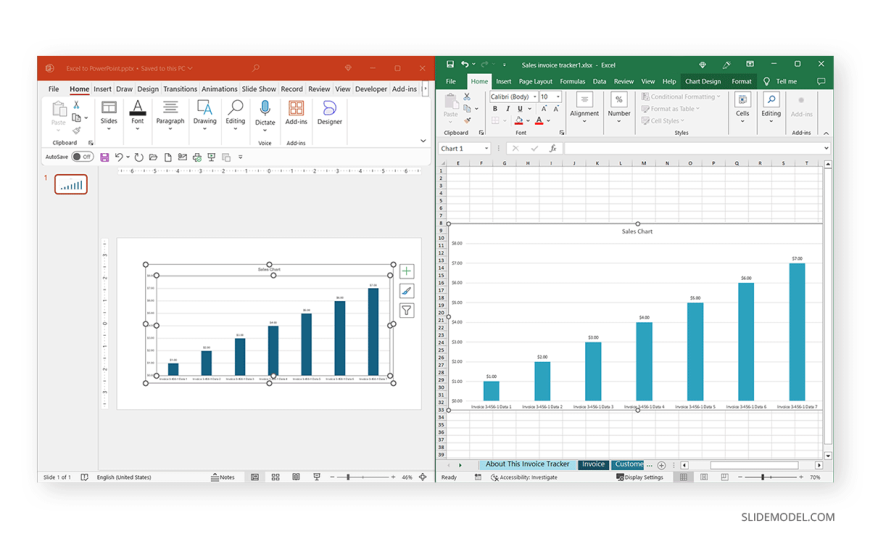Click Excel Format Painter brush icon
870x539 pixels.
(467, 120)
